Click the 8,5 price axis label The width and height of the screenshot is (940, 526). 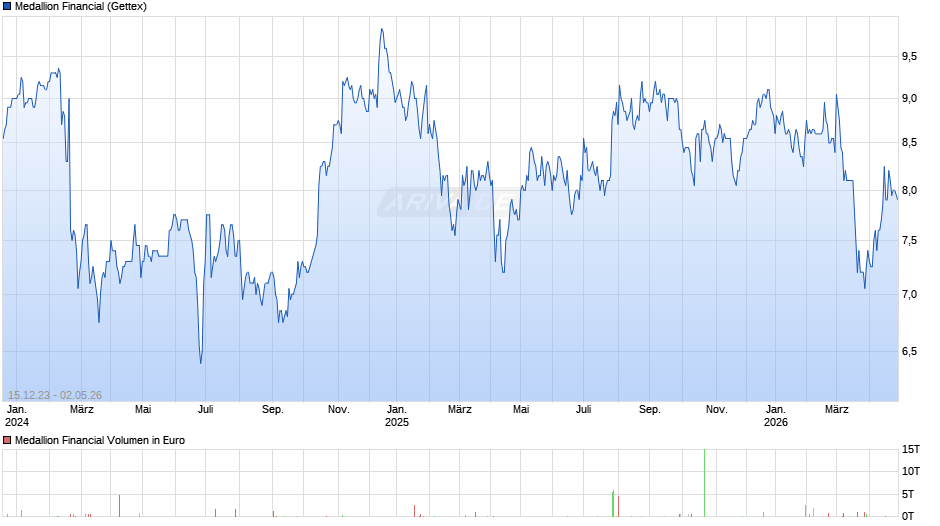tap(909, 143)
